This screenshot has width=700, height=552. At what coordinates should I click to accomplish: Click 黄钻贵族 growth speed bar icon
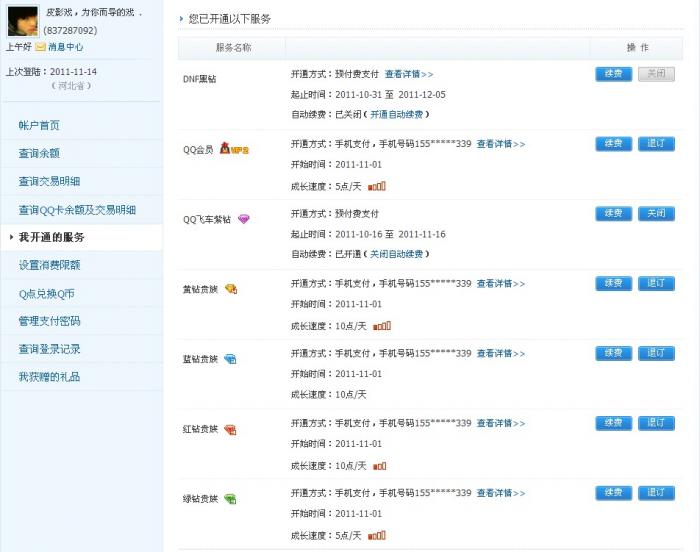(382, 326)
